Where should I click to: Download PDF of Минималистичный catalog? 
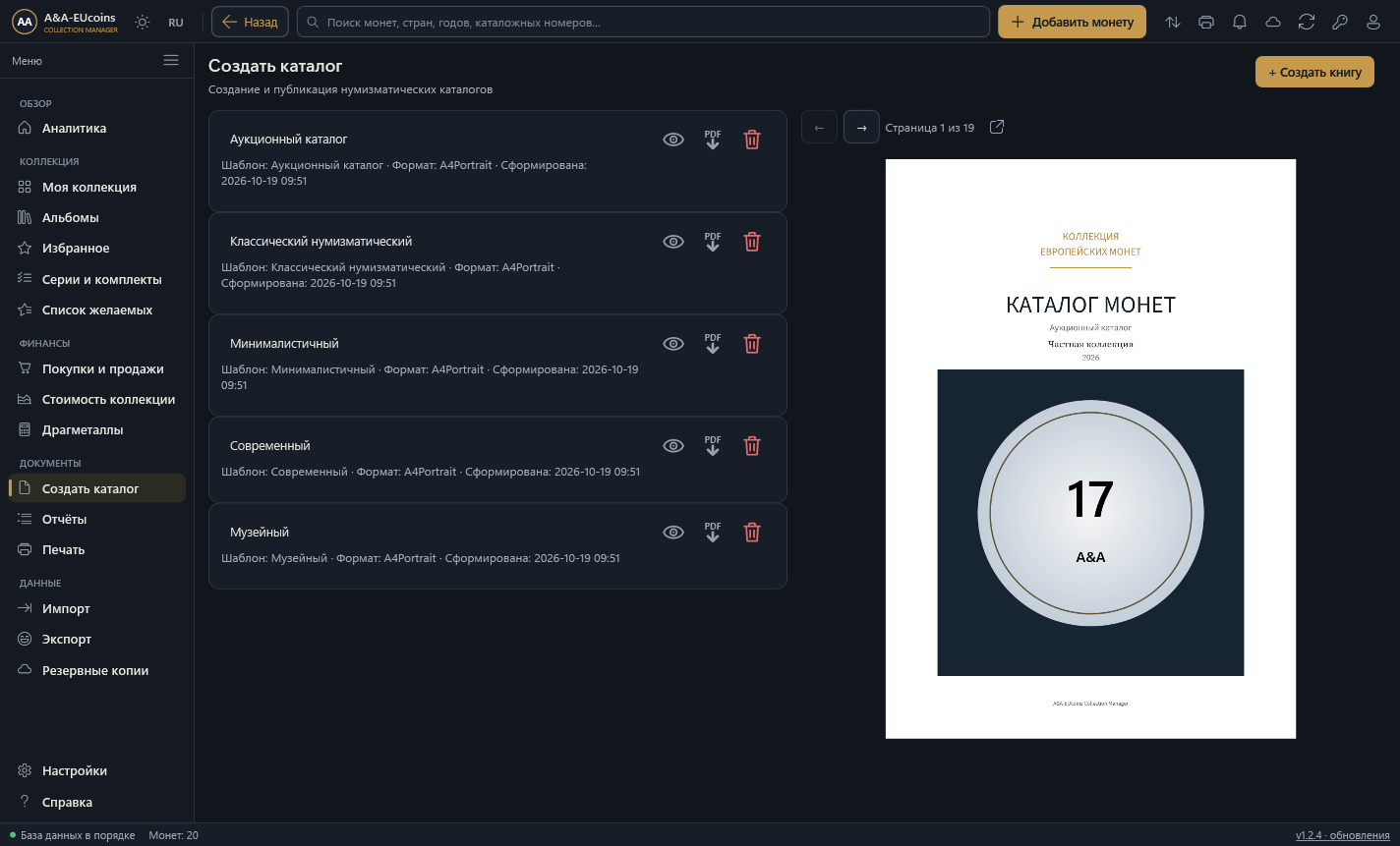tap(713, 344)
